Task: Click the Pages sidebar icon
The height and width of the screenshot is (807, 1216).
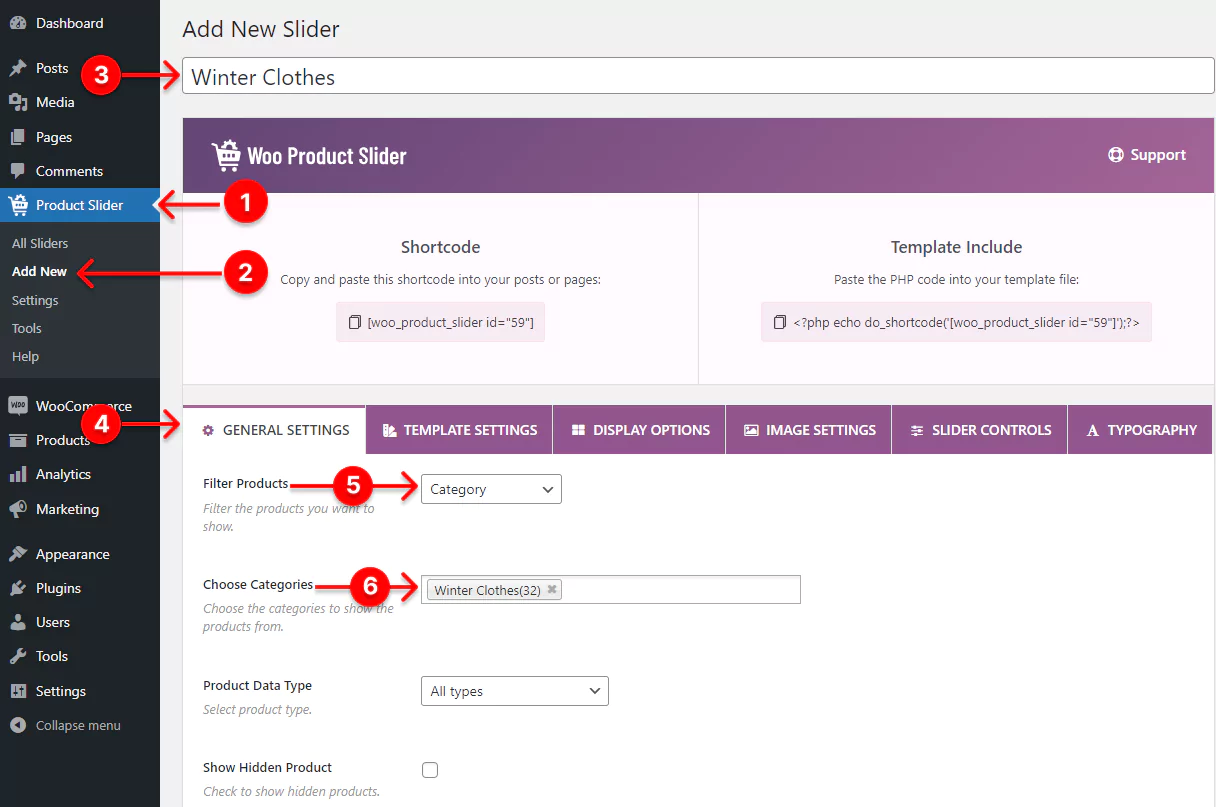Action: [x=18, y=137]
